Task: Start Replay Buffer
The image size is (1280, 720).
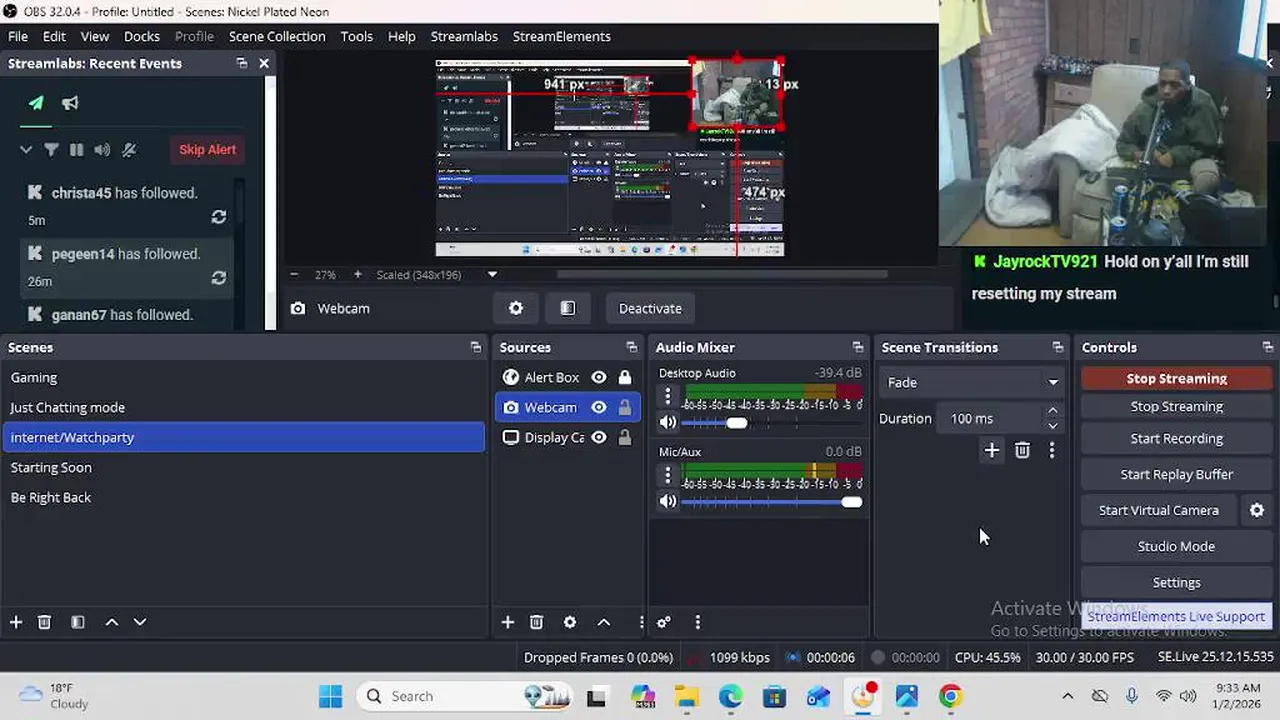Action: pyautogui.click(x=1176, y=475)
